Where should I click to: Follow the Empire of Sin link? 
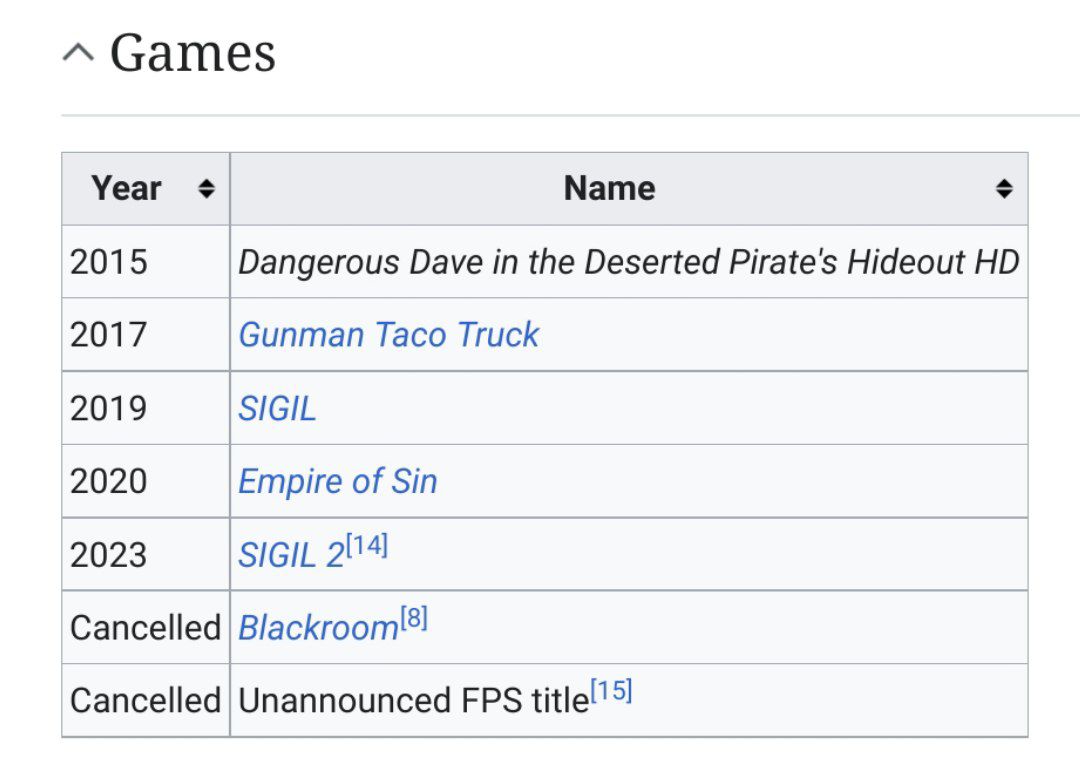click(338, 481)
